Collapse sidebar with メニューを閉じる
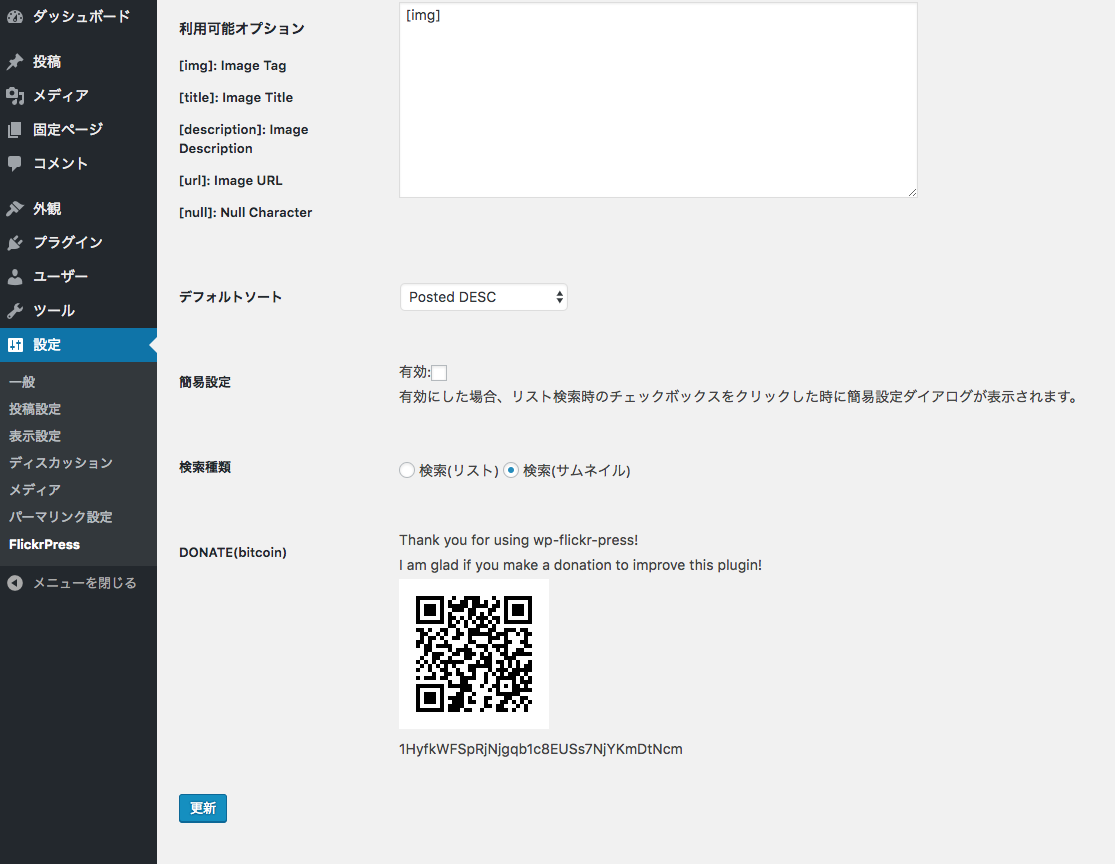The height and width of the screenshot is (864, 1115). tap(85, 583)
